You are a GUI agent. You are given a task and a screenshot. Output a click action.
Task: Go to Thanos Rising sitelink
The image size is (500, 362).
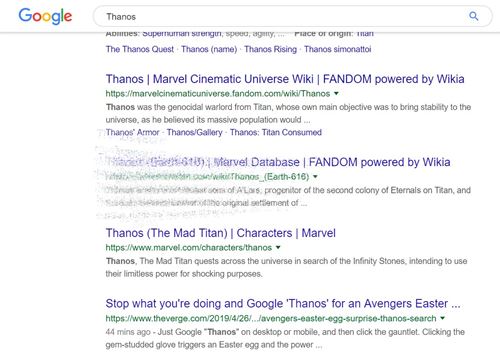tap(270, 49)
